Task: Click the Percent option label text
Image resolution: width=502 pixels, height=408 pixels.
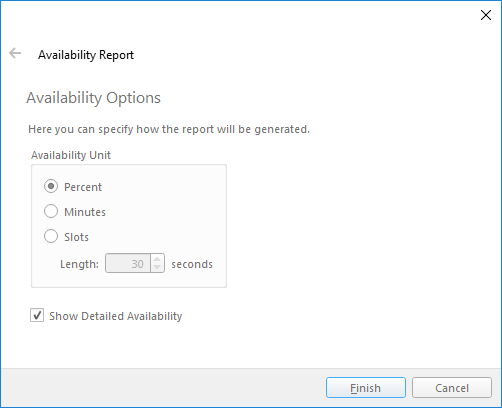Action: [x=83, y=187]
